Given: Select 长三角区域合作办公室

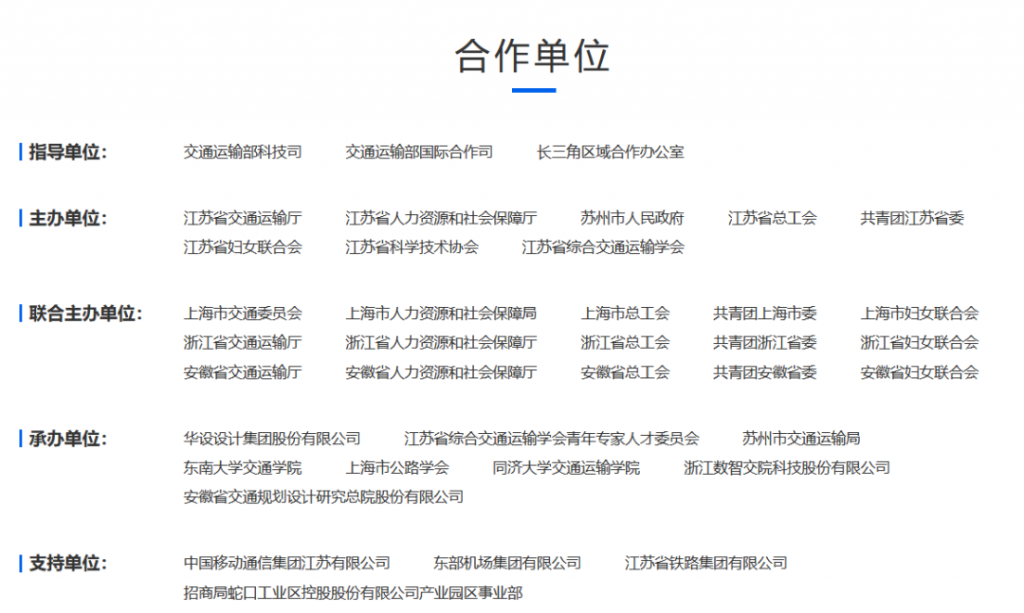Looking at the screenshot, I should point(610,152).
